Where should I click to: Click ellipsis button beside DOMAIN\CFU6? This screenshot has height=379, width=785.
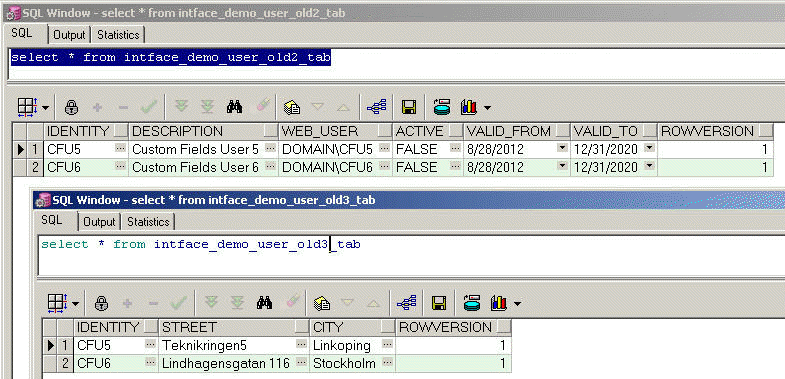pyautogui.click(x=384, y=166)
